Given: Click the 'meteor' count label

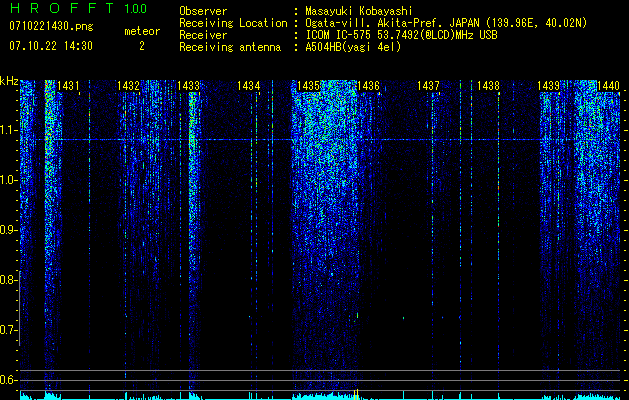Looking at the screenshot, I should [142, 31].
